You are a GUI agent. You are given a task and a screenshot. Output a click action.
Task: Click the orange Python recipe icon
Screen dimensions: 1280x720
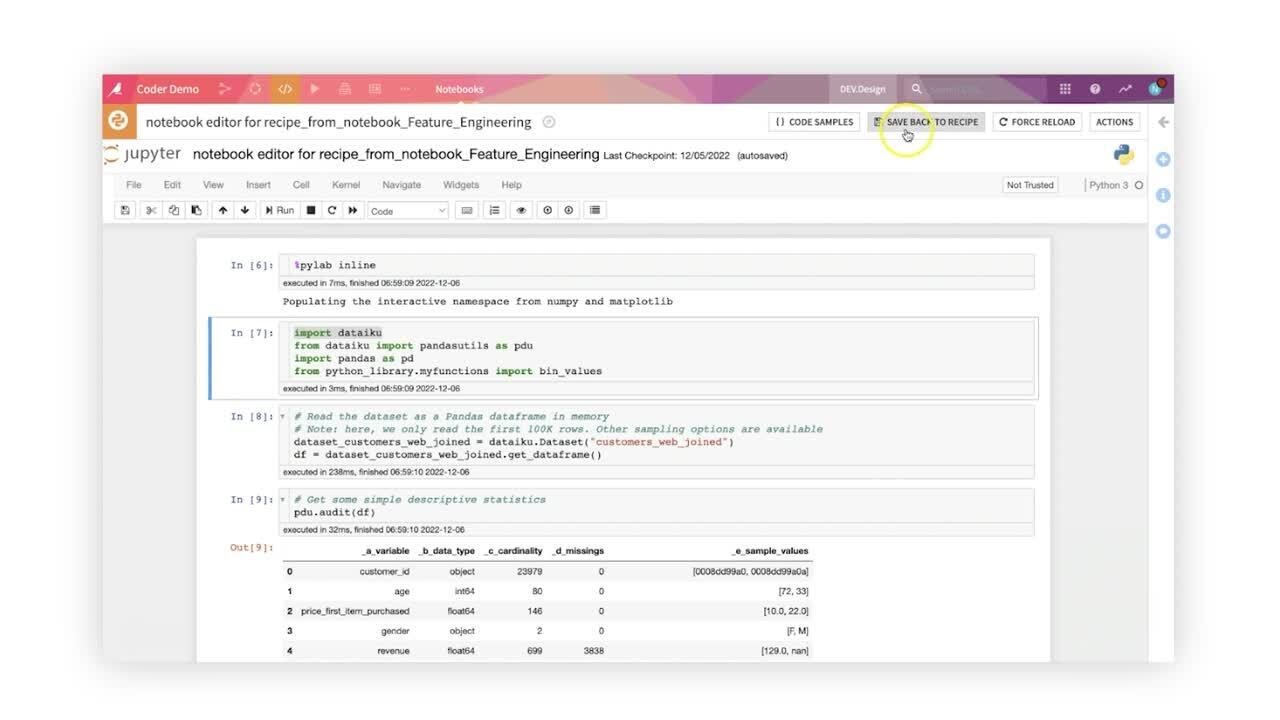point(118,122)
